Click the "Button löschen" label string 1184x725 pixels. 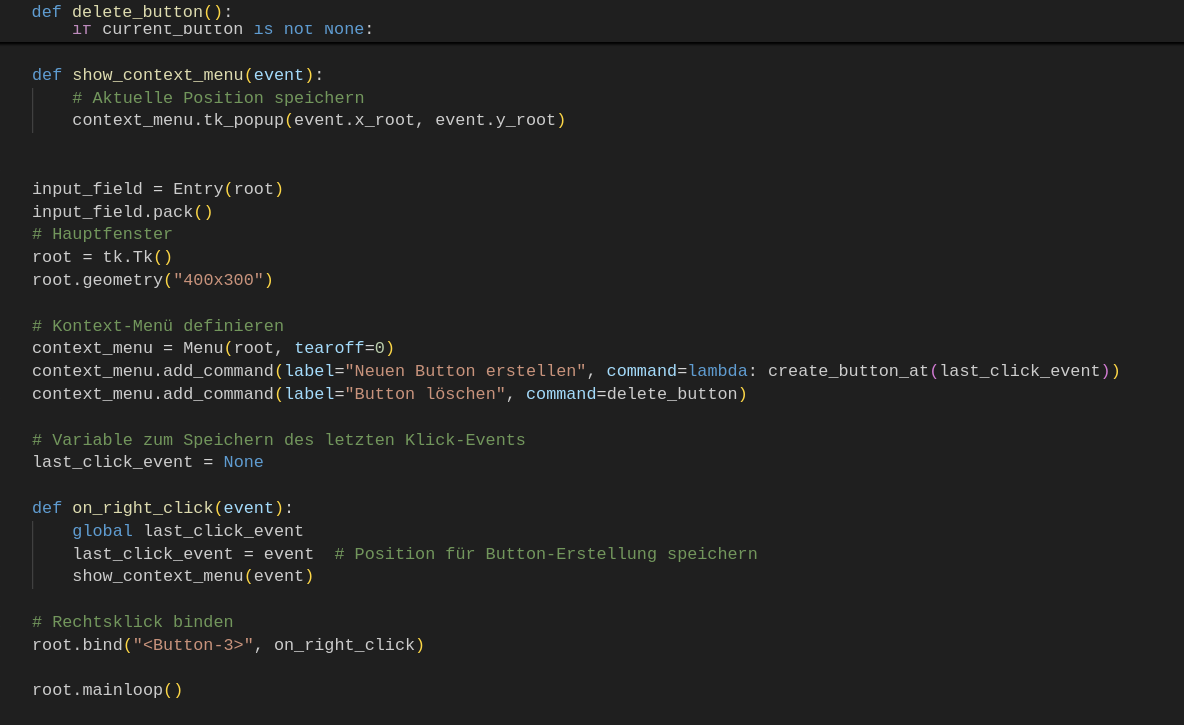click(426, 394)
